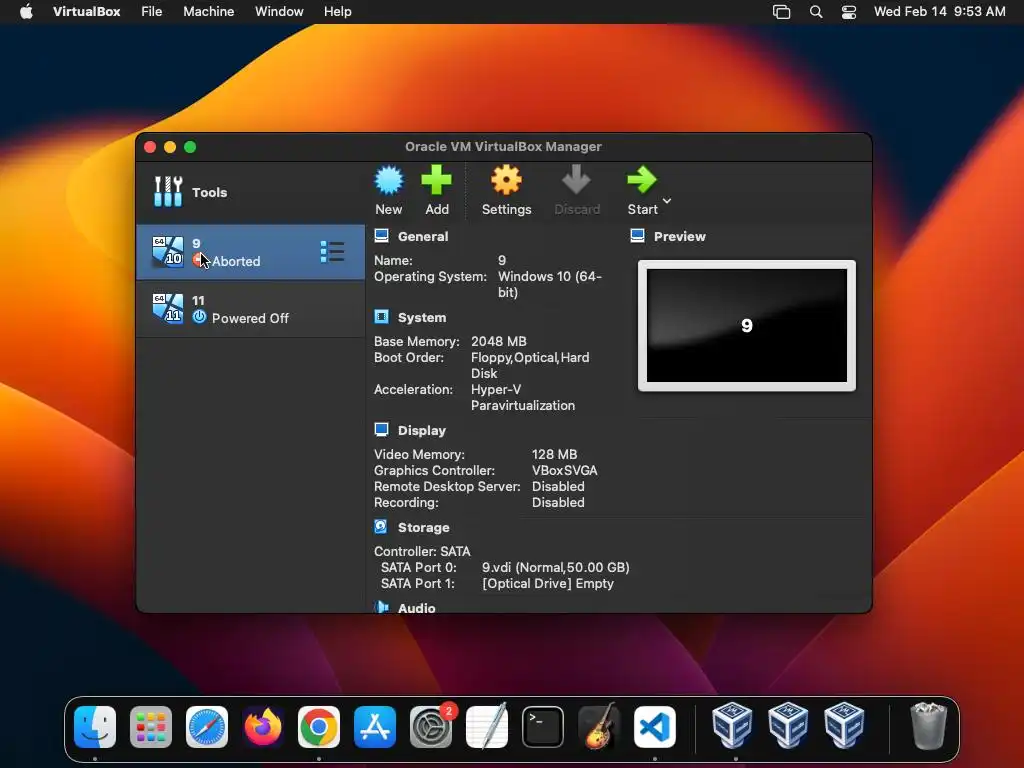Image resolution: width=1024 pixels, height=768 pixels.
Task: Open the File menu
Action: pyautogui.click(x=152, y=12)
